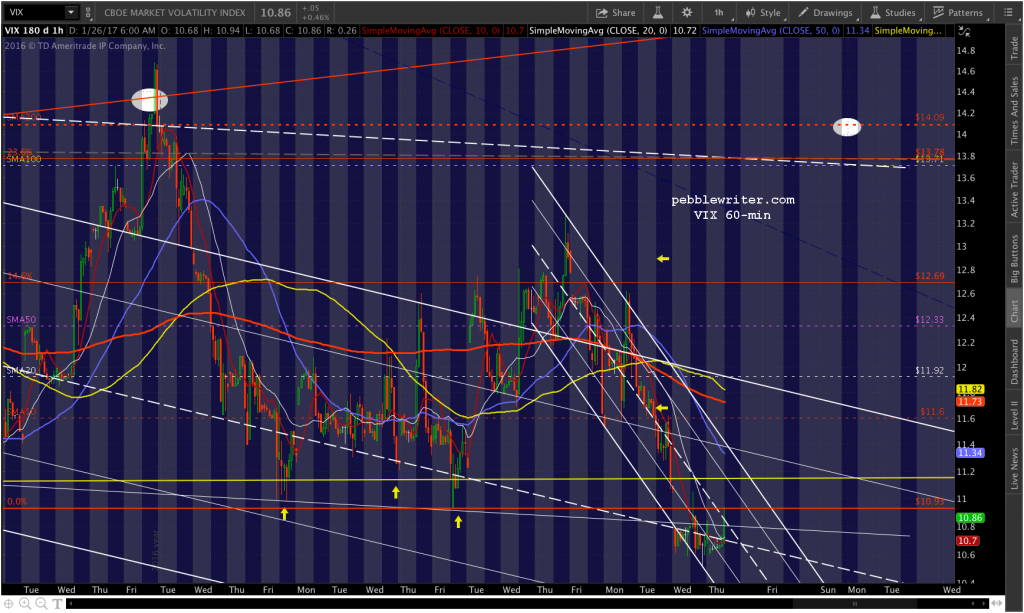Click the green 10.86 price bubble on axis
This screenshot has height=613, width=1024.
pos(970,518)
